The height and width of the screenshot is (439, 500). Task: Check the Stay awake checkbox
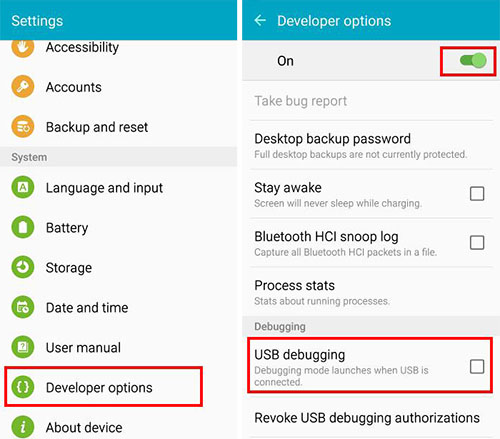tap(477, 194)
